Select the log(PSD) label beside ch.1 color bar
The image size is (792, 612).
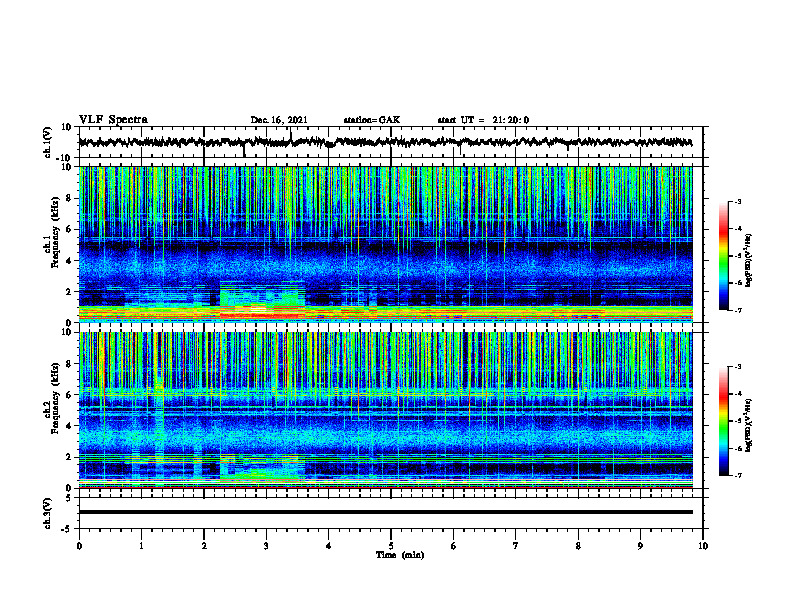click(x=749, y=260)
